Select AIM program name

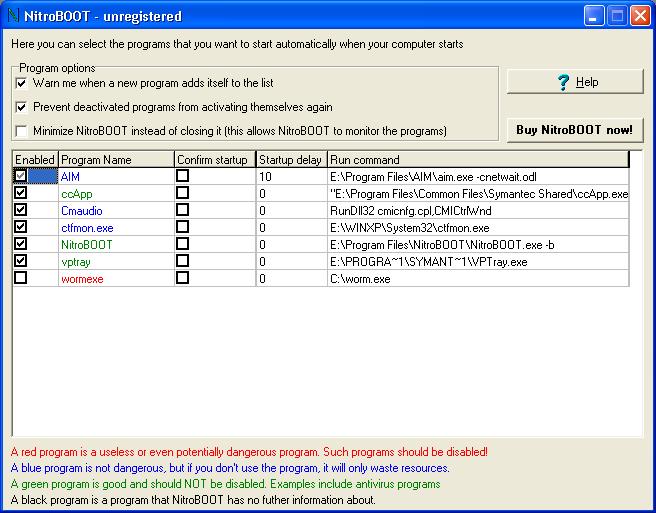70,177
